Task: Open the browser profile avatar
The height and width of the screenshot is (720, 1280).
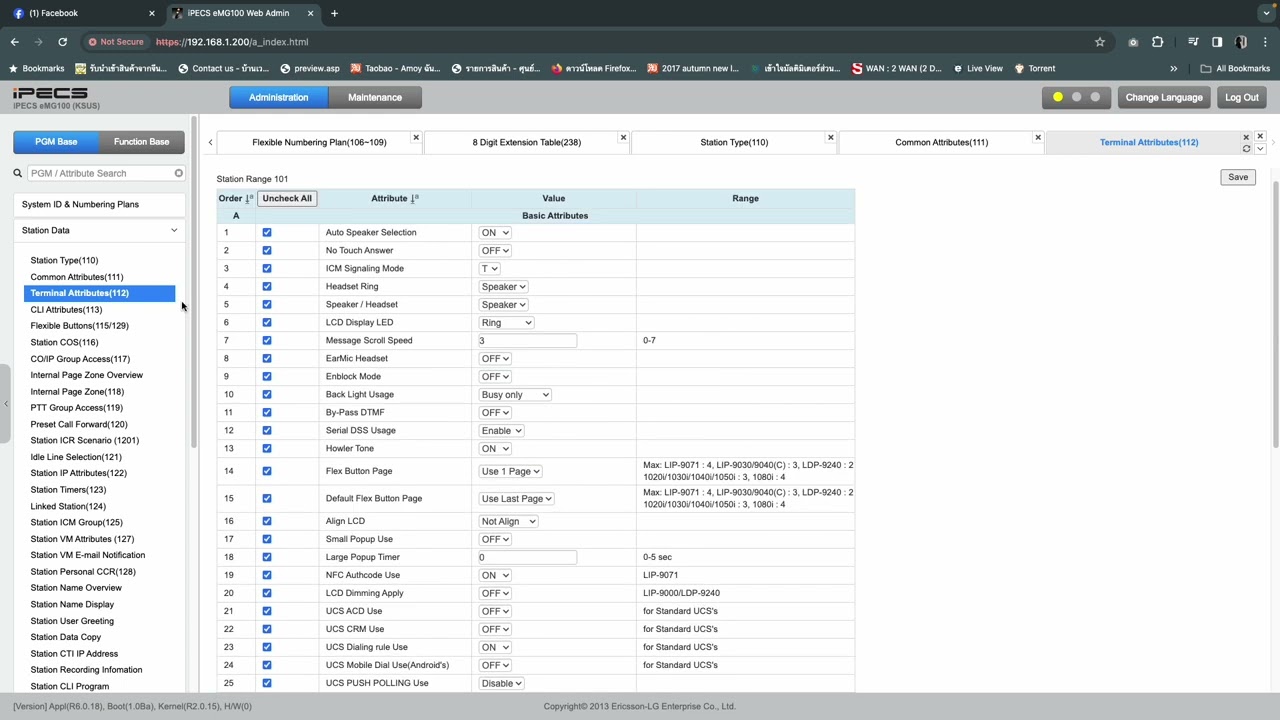Action: [1241, 42]
